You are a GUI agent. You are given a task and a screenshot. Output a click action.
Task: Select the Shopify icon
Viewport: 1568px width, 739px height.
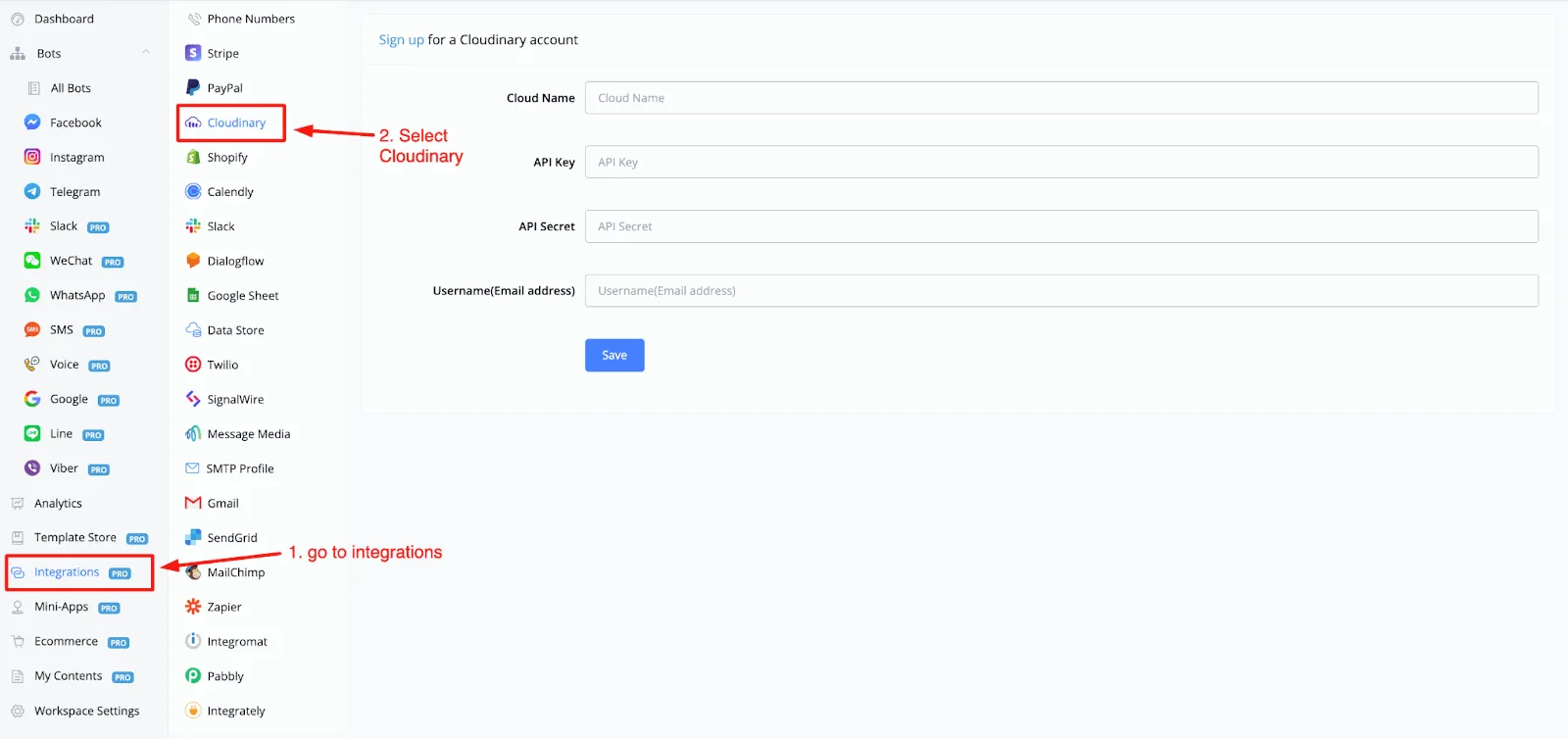[x=193, y=157]
